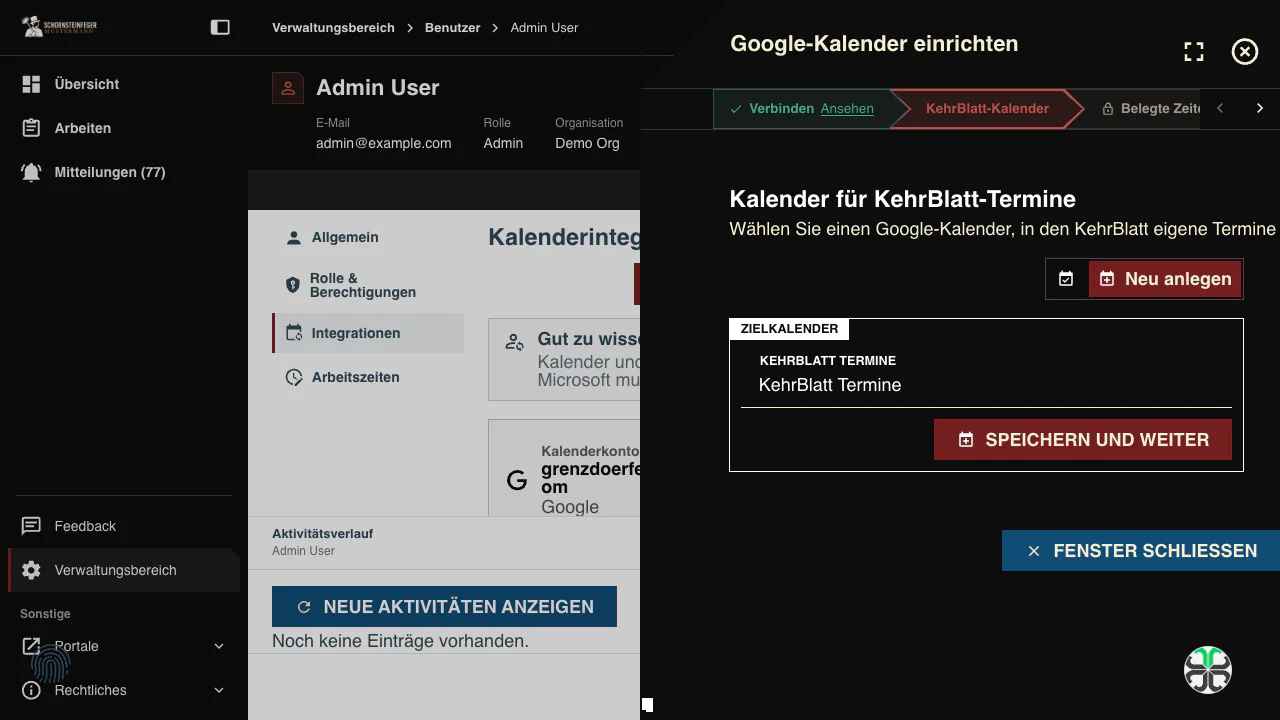Expand the Rechtliches section chevron
Screen dimensions: 1280x720
[219, 690]
